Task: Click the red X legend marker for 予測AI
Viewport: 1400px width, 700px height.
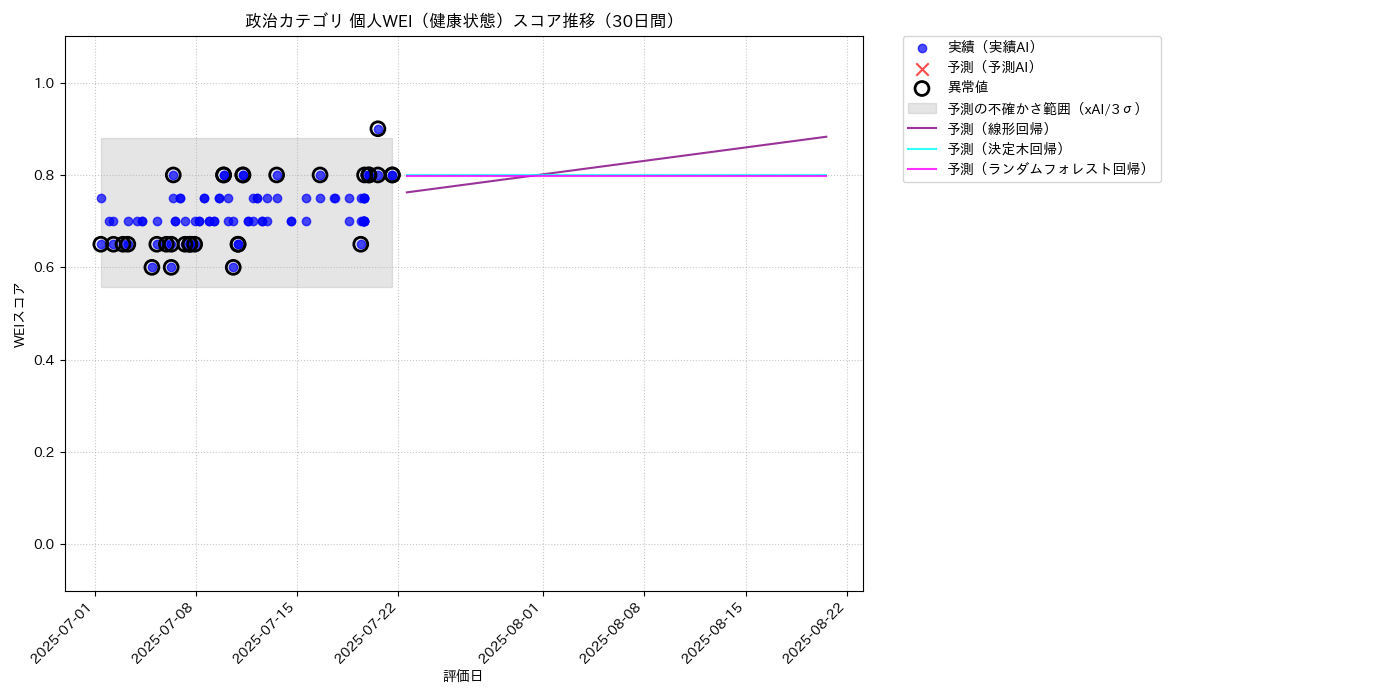Action: click(922, 68)
